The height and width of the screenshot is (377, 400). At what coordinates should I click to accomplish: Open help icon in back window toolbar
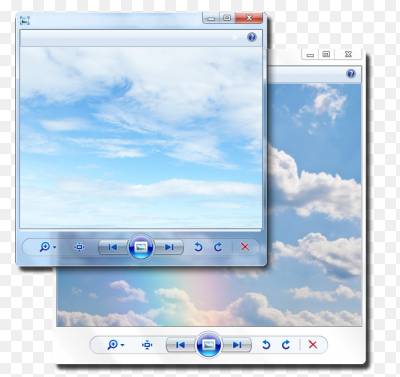click(x=351, y=74)
